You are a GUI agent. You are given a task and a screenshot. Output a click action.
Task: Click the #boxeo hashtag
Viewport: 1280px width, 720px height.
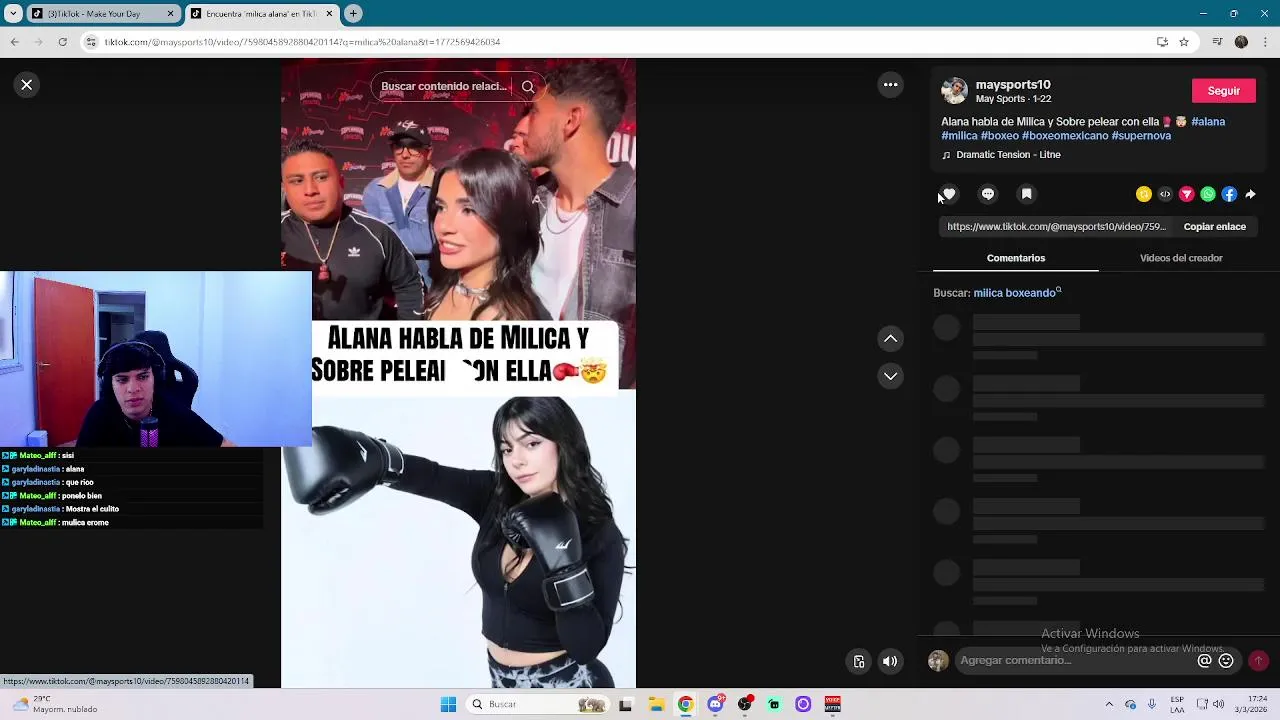click(x=1000, y=135)
